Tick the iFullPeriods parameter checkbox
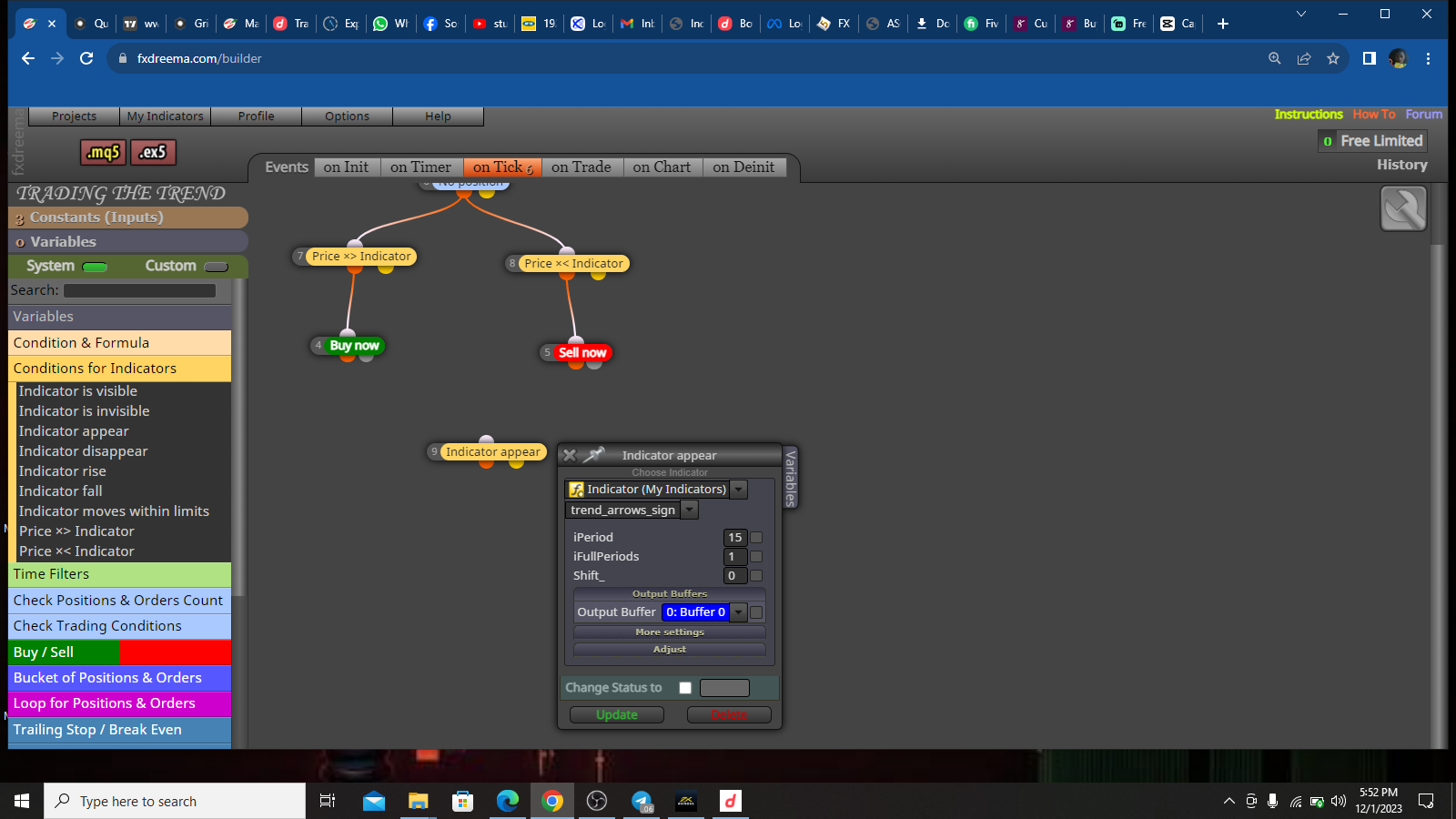 click(x=756, y=557)
